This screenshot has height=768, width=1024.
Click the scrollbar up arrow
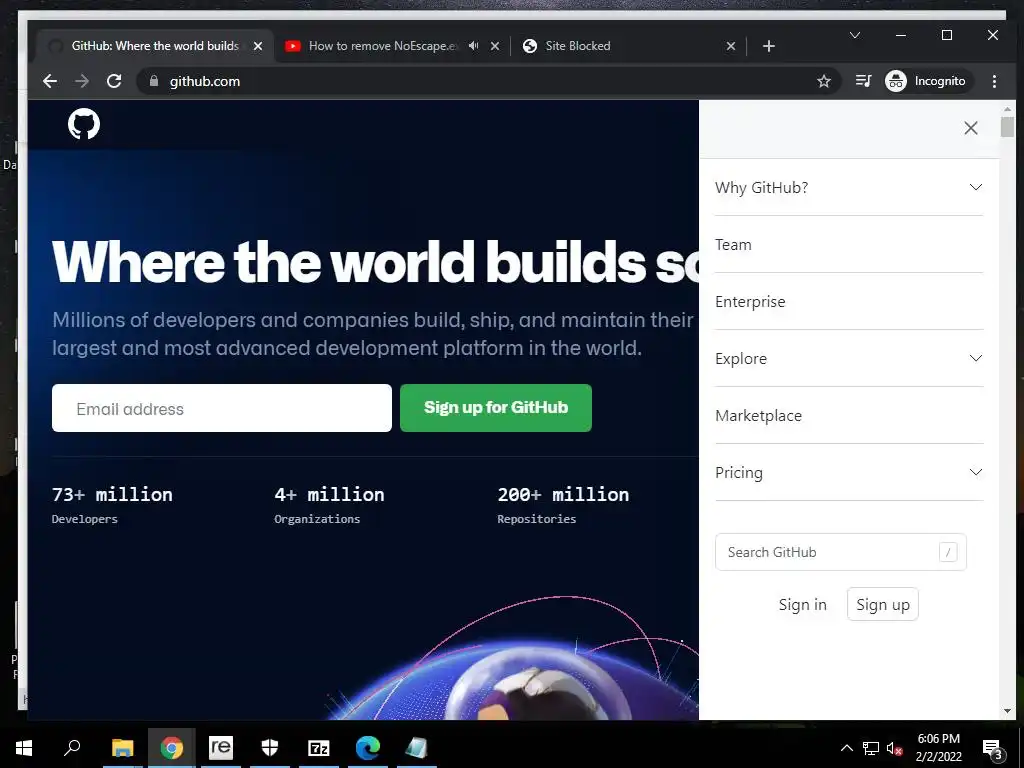pyautogui.click(x=1007, y=108)
